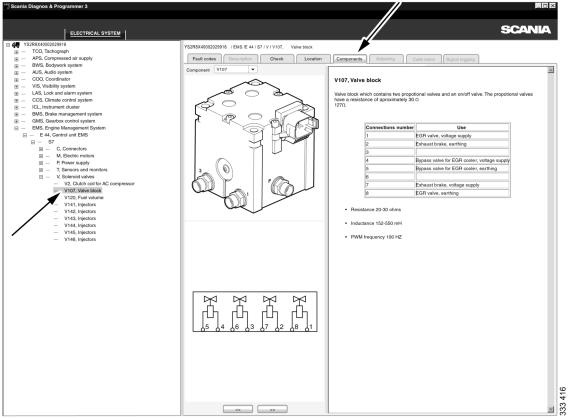Select E 44, Control unit EMS item
Screen dimensions: 568x418
coord(64,135)
